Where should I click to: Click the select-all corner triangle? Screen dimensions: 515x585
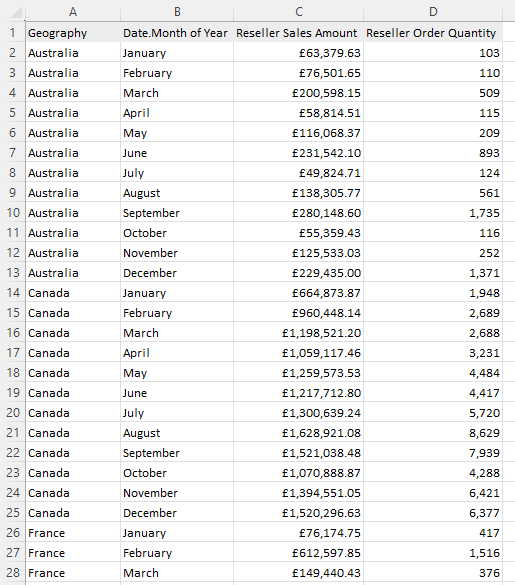pyautogui.click(x=16, y=12)
